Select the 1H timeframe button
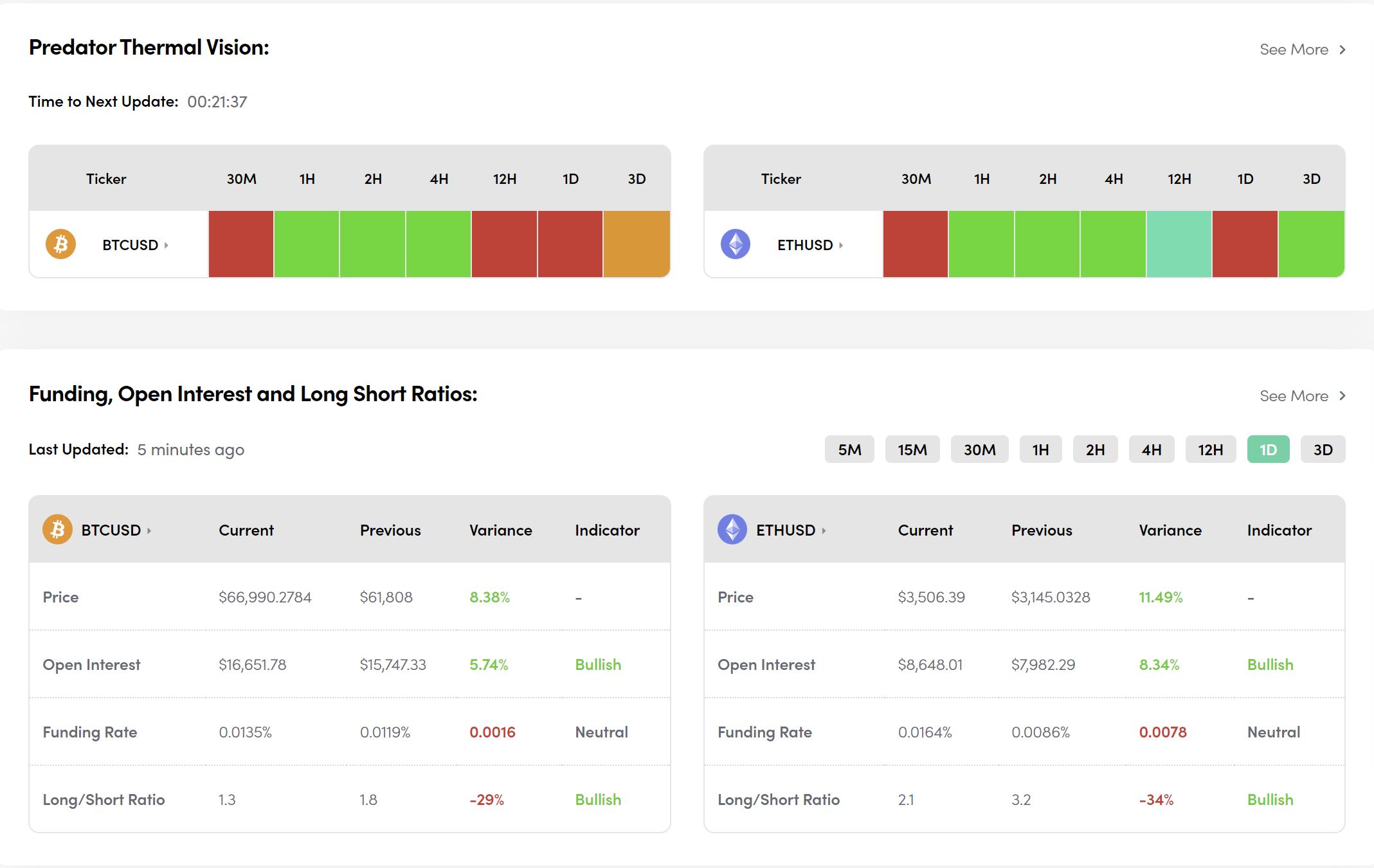 tap(1040, 449)
